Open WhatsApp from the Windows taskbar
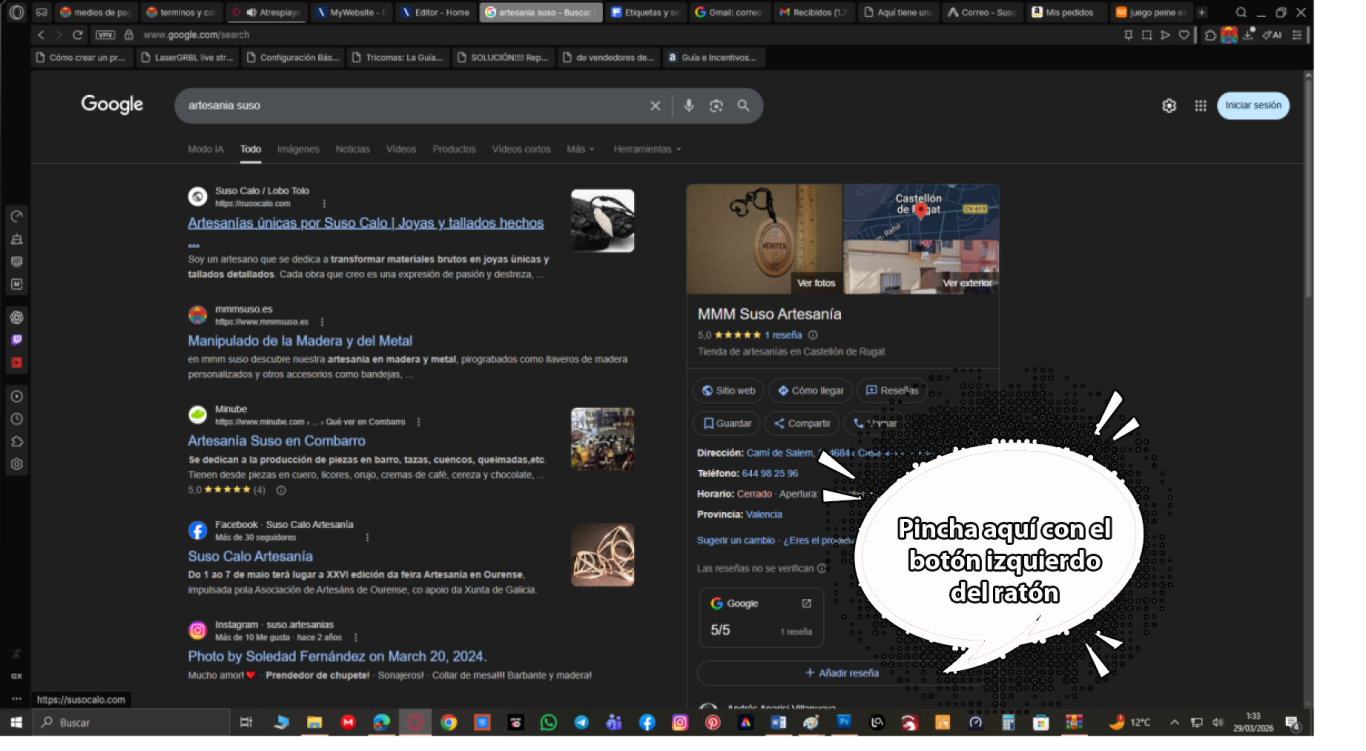Screen dimensions: 1366x751 pyautogui.click(x=548, y=722)
